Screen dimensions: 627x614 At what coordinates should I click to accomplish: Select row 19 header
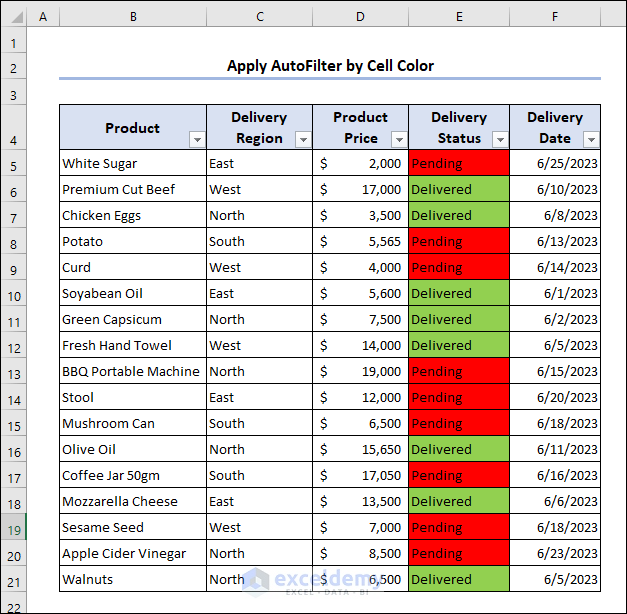(13, 528)
